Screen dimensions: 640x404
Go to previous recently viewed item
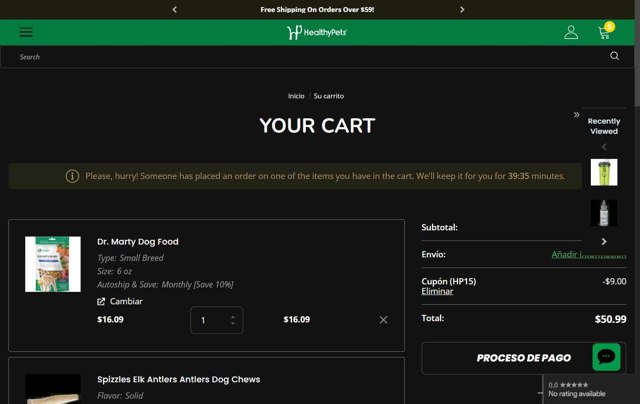(604, 147)
